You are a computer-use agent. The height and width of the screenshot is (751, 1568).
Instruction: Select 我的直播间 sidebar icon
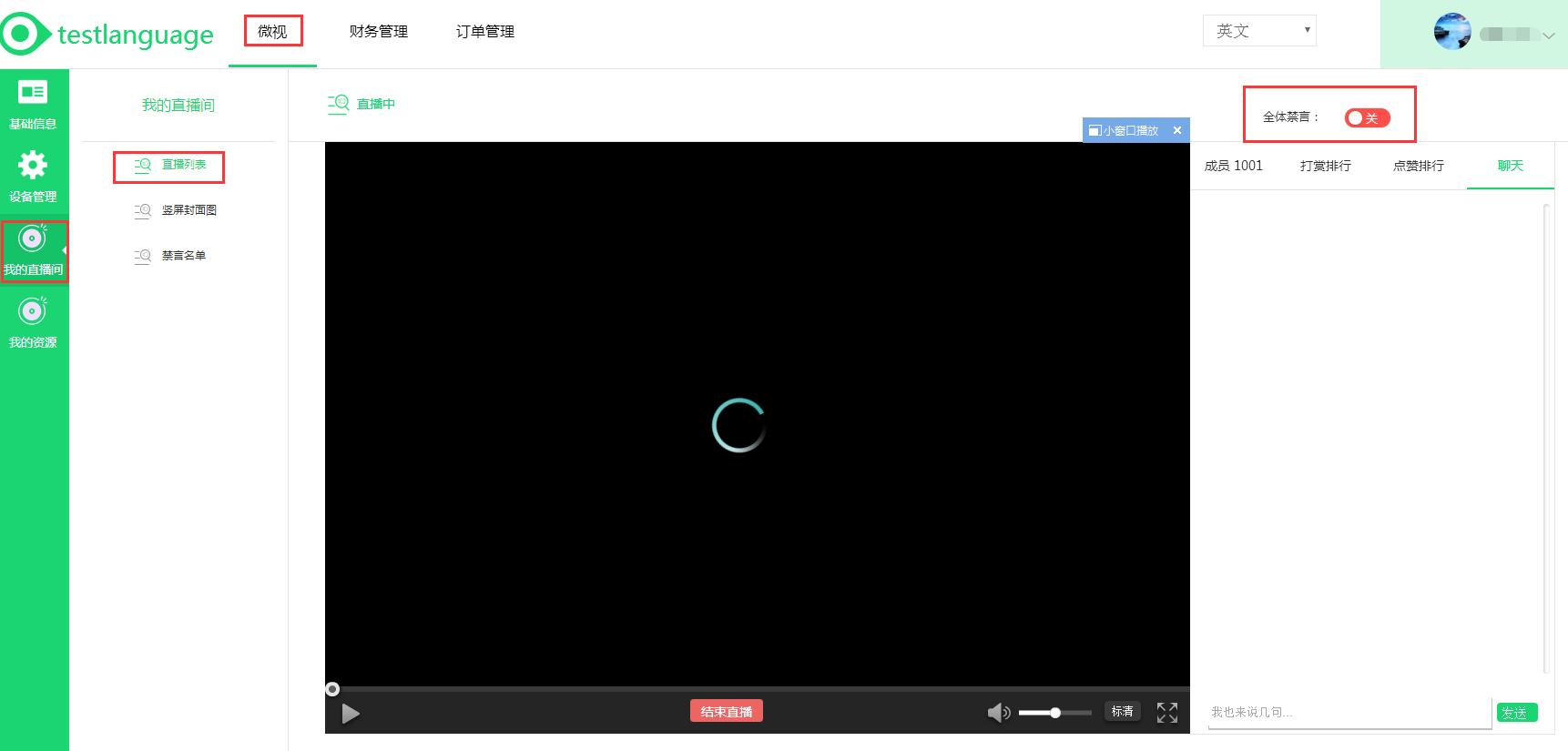[33, 238]
